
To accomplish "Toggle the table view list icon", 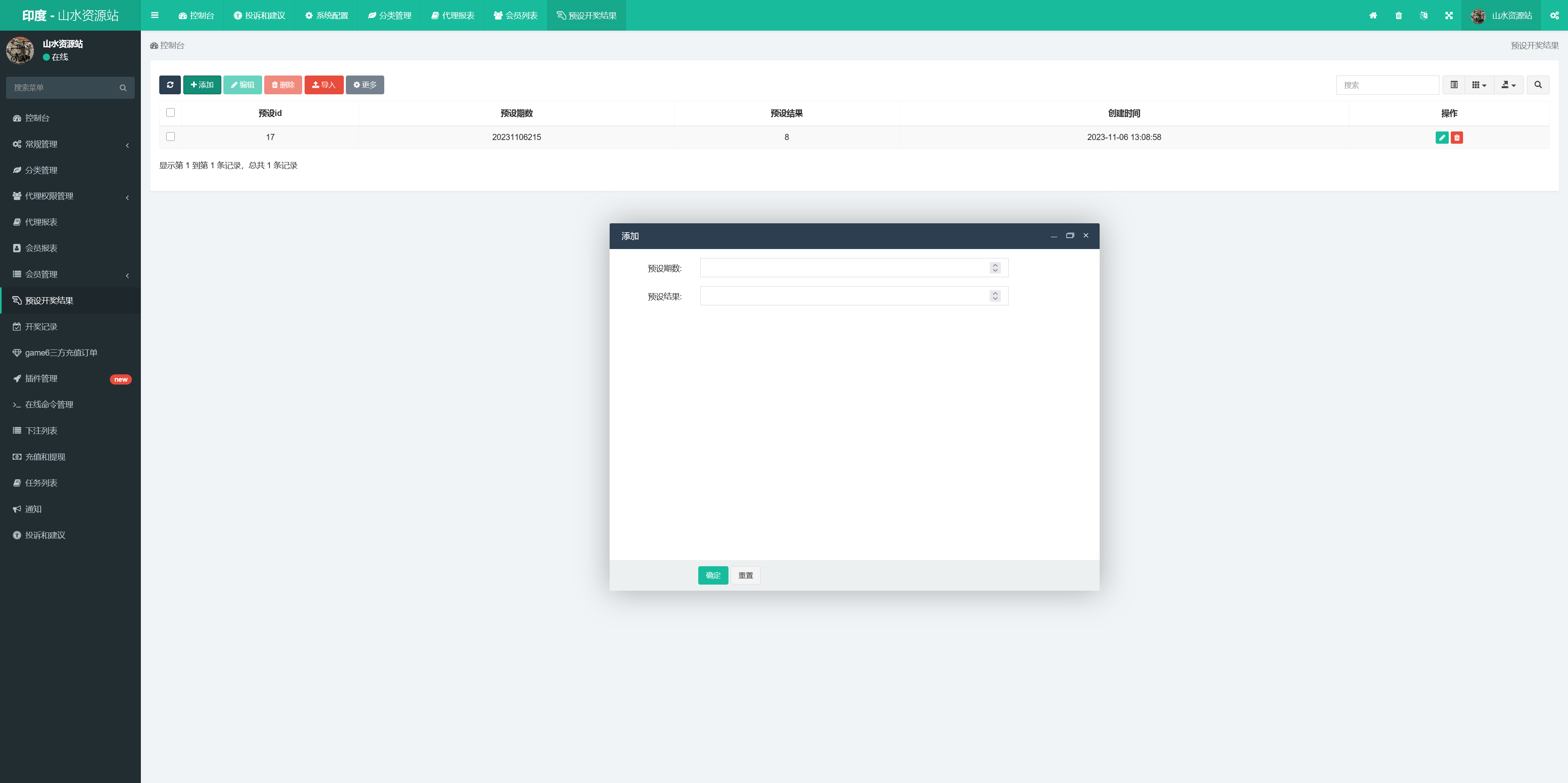I will [1454, 85].
